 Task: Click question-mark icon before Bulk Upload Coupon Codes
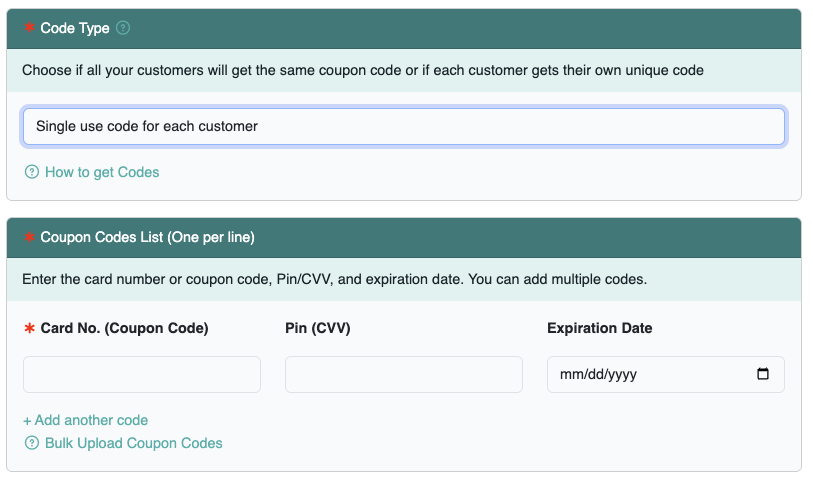pos(31,443)
